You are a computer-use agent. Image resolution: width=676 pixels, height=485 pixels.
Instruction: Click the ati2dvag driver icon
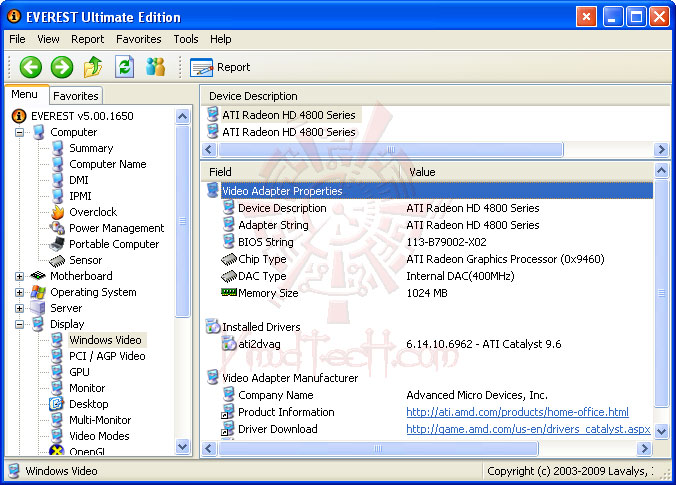click(x=228, y=344)
